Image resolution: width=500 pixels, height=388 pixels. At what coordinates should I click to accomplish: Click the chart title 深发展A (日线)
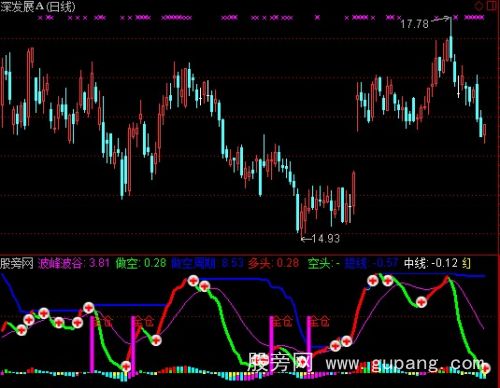[38, 7]
